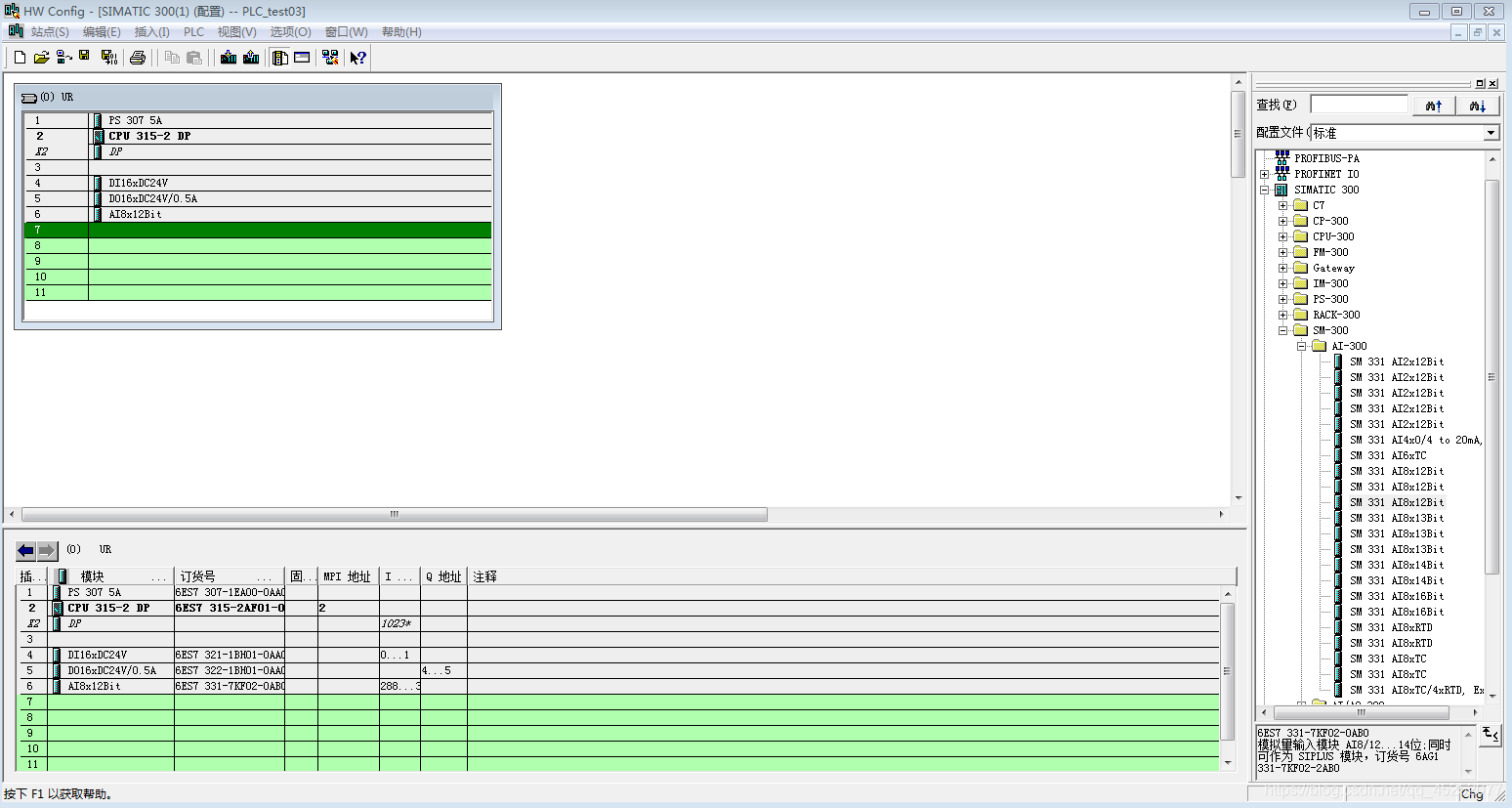The height and width of the screenshot is (808, 1512).
Task: Select DO16xDC24V/0.5A in rack slot 5
Action: (258, 198)
